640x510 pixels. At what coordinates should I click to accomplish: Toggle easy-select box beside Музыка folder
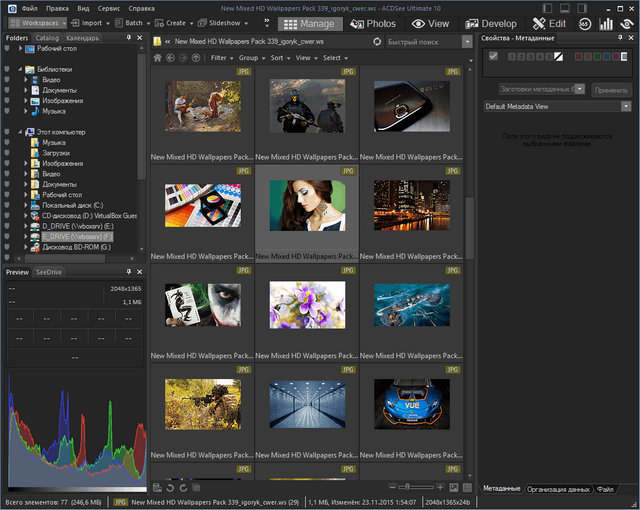point(6,143)
